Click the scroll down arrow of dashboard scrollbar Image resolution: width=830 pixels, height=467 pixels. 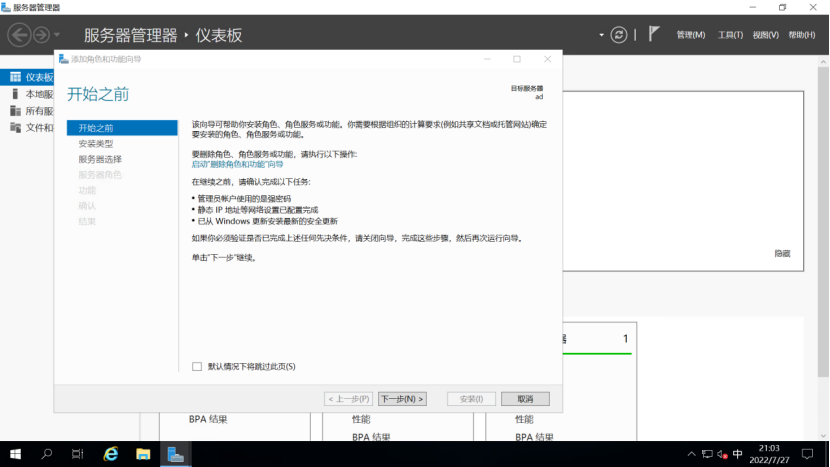[823, 436]
